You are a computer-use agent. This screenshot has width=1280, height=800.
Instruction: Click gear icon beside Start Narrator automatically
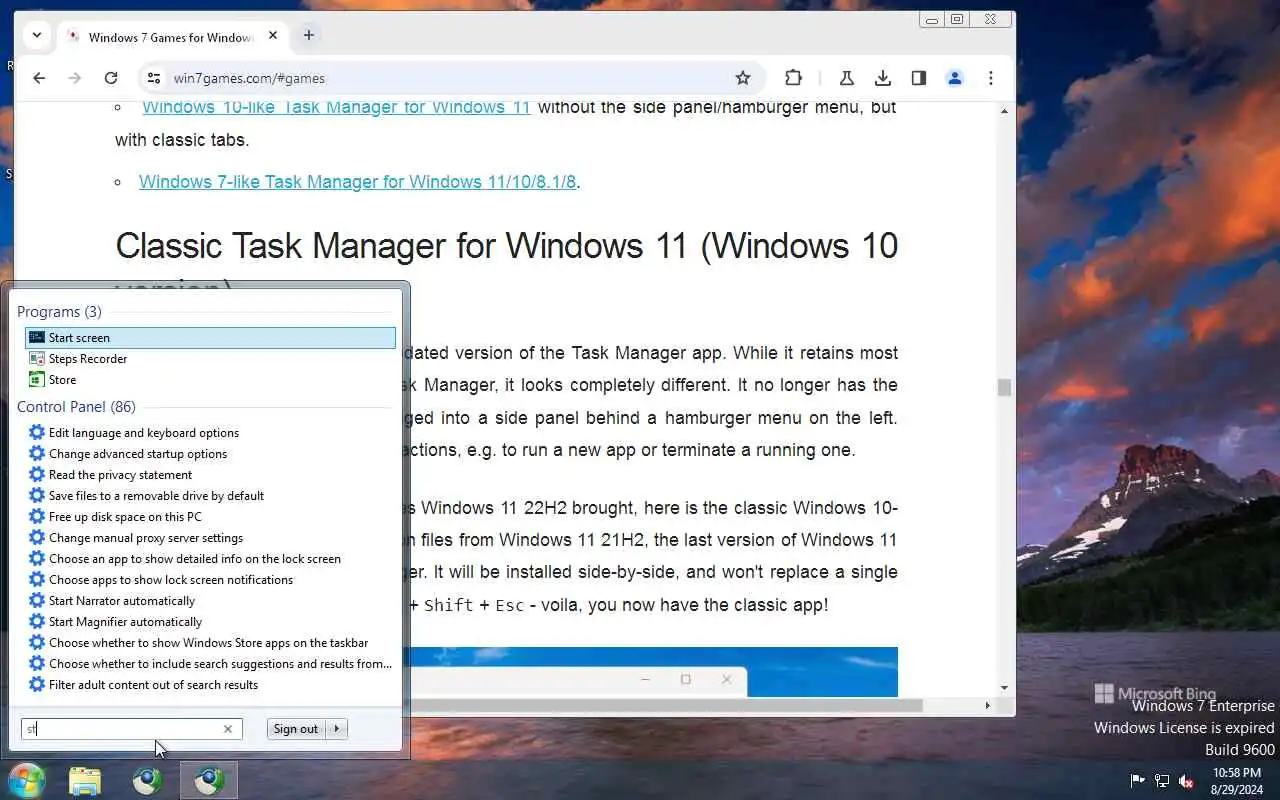click(37, 601)
